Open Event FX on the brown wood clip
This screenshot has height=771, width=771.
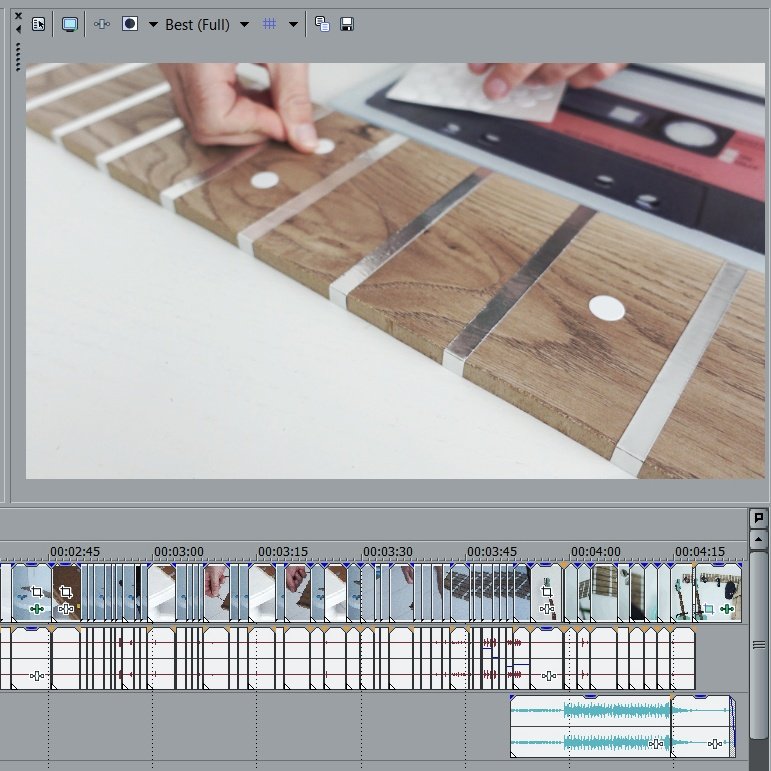coord(66,609)
